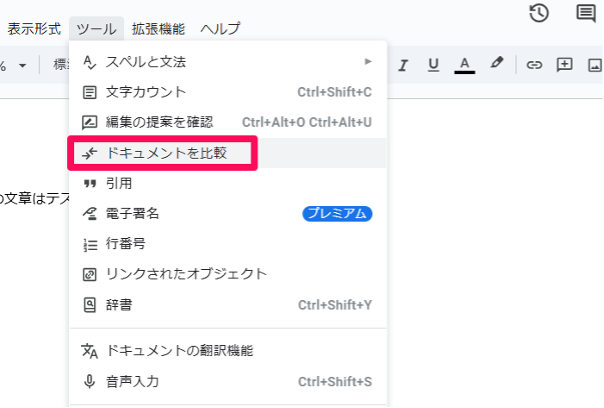604x408 pixels.
Task: Click review suggested edits icon
Action: coord(89,123)
